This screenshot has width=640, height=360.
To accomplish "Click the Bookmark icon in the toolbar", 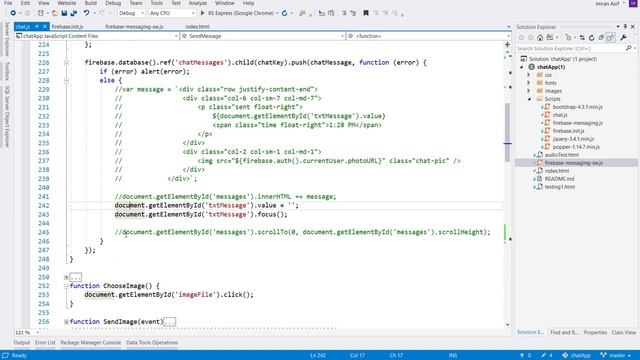I will point(366,13).
